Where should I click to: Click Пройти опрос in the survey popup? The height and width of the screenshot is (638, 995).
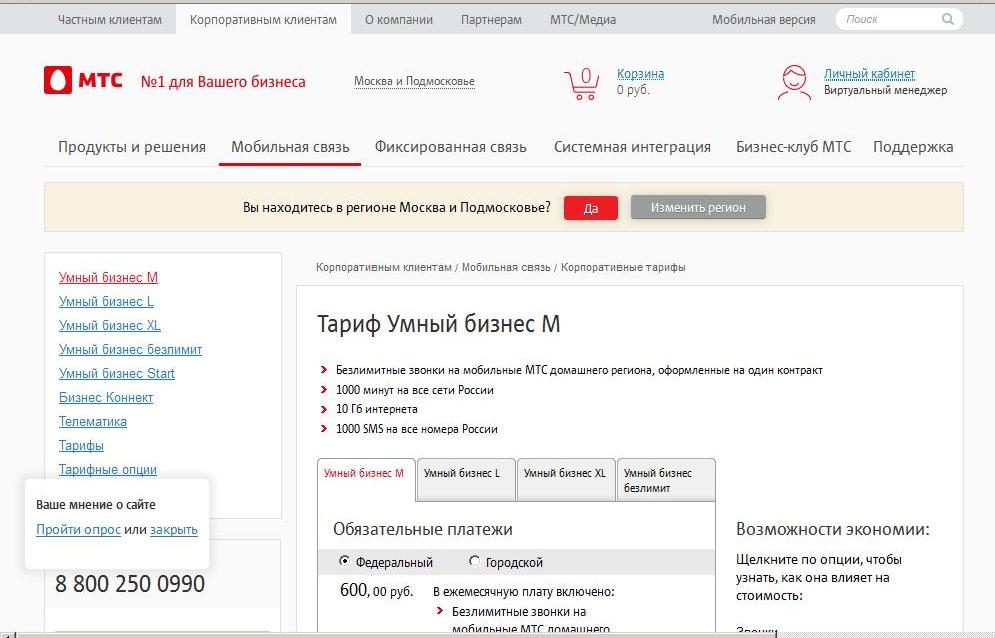(78, 529)
